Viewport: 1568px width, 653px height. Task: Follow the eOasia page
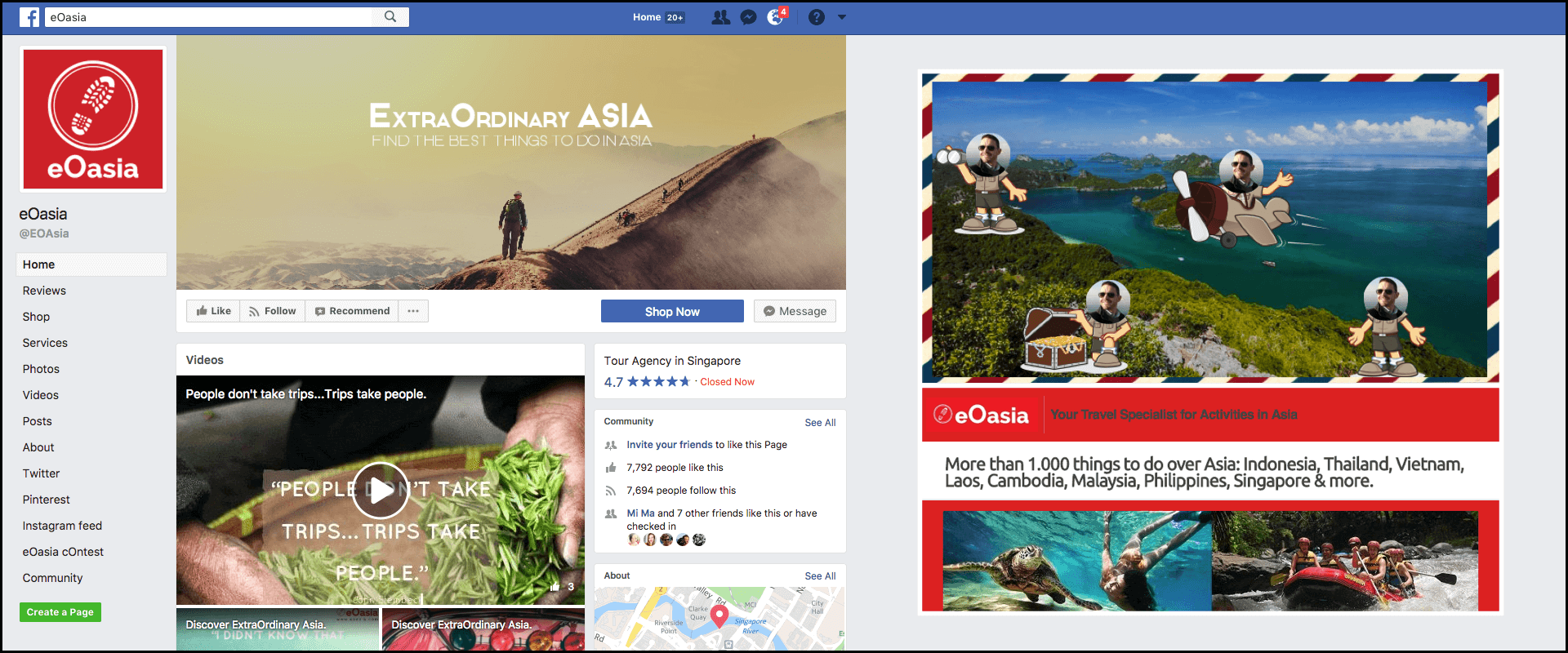[x=273, y=311]
